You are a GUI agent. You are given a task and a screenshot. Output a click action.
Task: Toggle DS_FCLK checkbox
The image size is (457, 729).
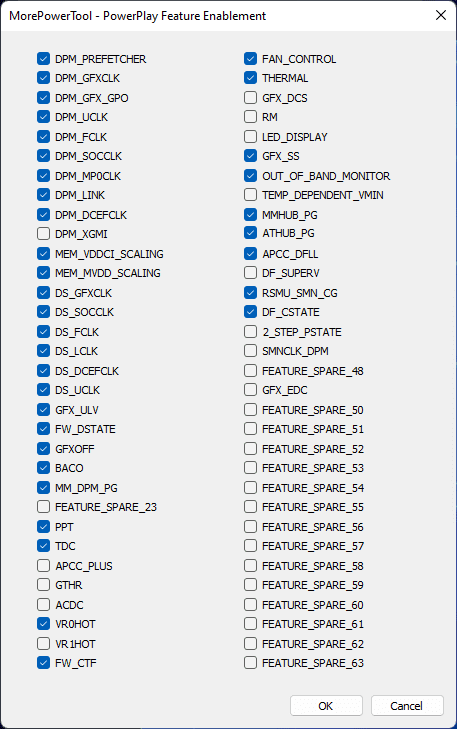pyautogui.click(x=43, y=332)
